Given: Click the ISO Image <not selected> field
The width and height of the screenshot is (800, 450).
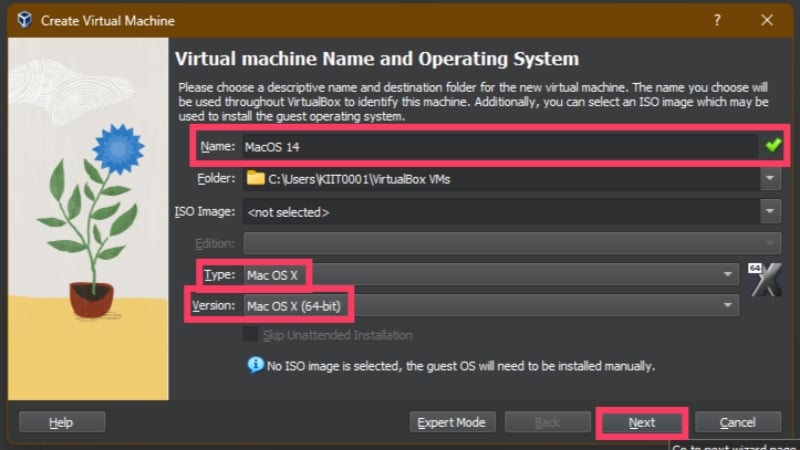Looking at the screenshot, I should pyautogui.click(x=501, y=212).
